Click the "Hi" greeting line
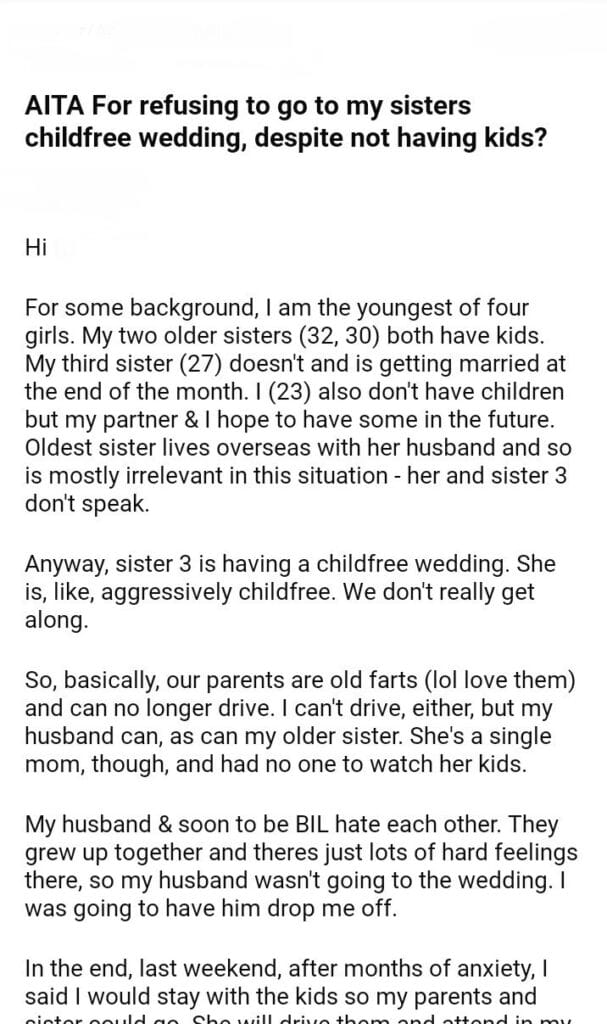The width and height of the screenshot is (607, 1024). pos(36,248)
